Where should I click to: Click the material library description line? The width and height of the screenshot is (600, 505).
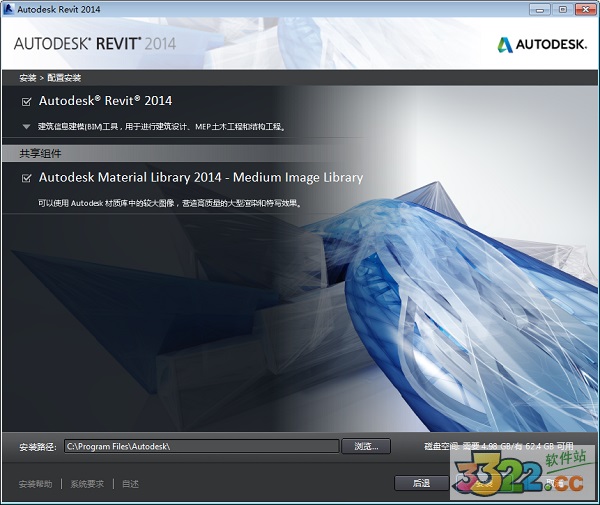pyautogui.click(x=170, y=203)
